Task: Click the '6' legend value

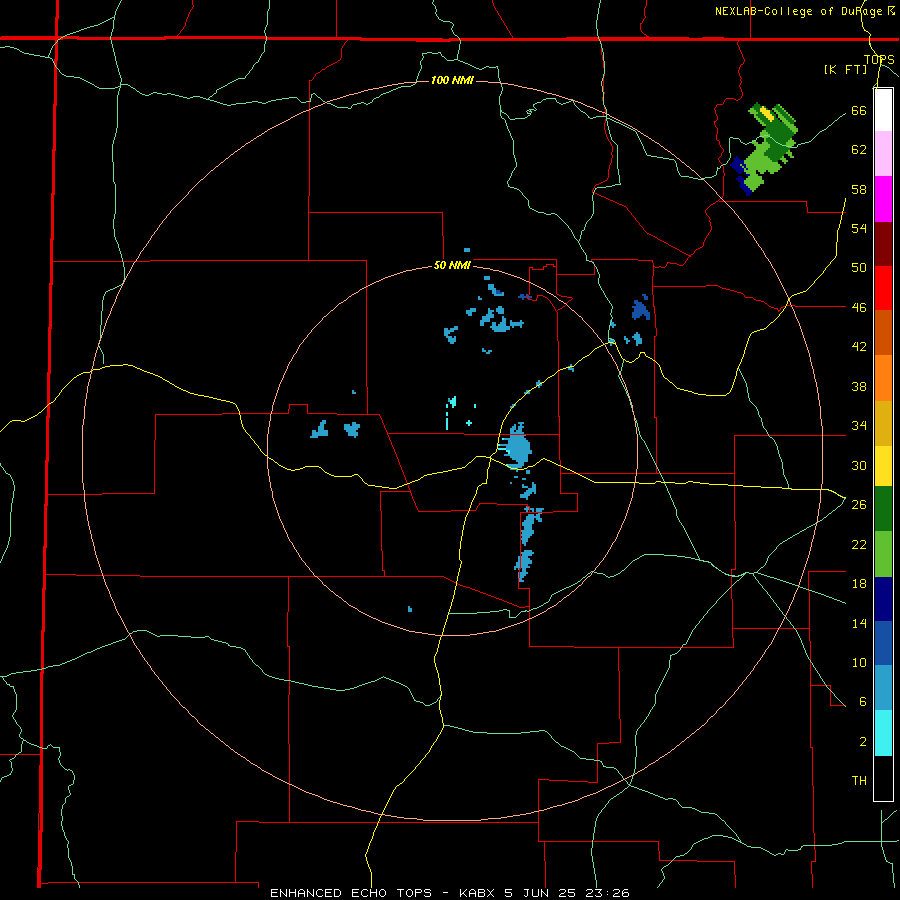Action: [x=862, y=702]
